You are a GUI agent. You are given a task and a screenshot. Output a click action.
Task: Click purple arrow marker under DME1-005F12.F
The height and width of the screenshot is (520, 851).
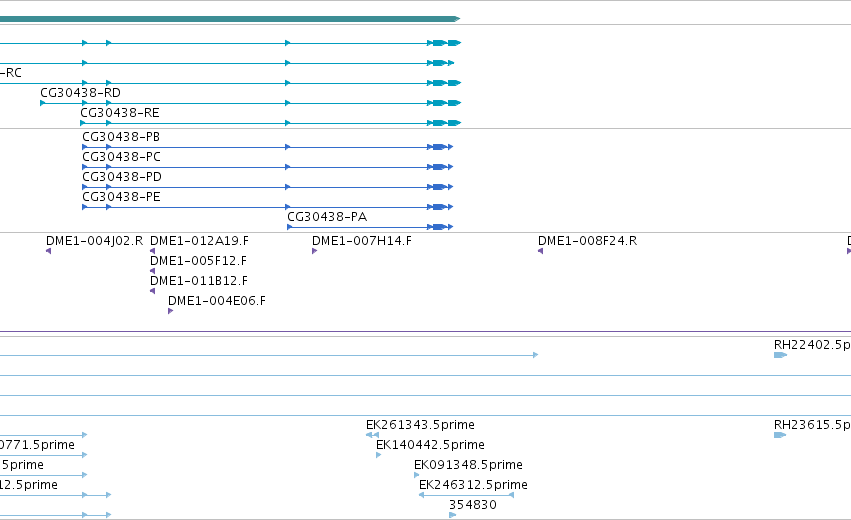pyautogui.click(x=153, y=271)
